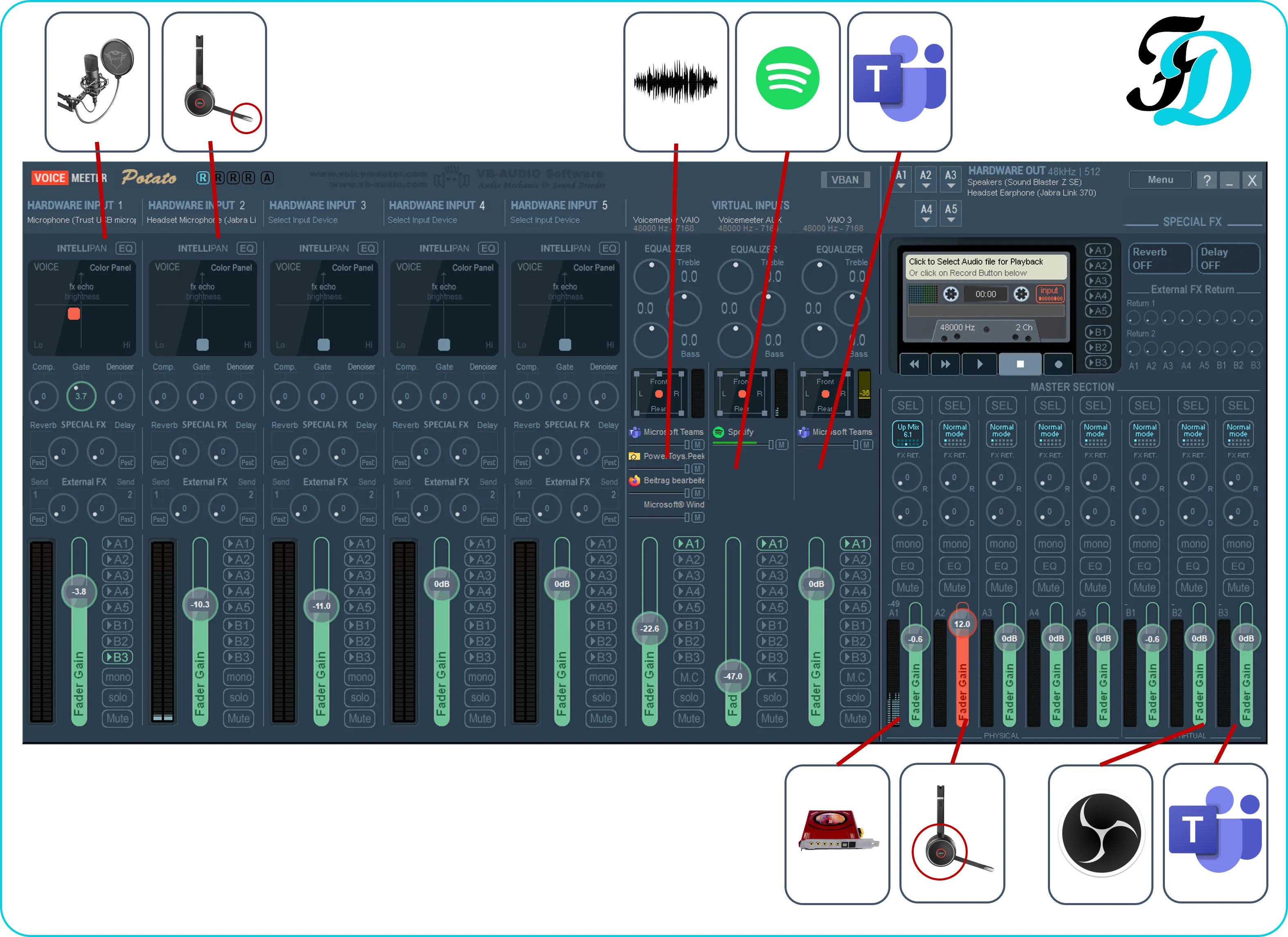Click the Spotify app icon in Voicemeeter AUX
The width and height of the screenshot is (1288, 937).
[718, 432]
